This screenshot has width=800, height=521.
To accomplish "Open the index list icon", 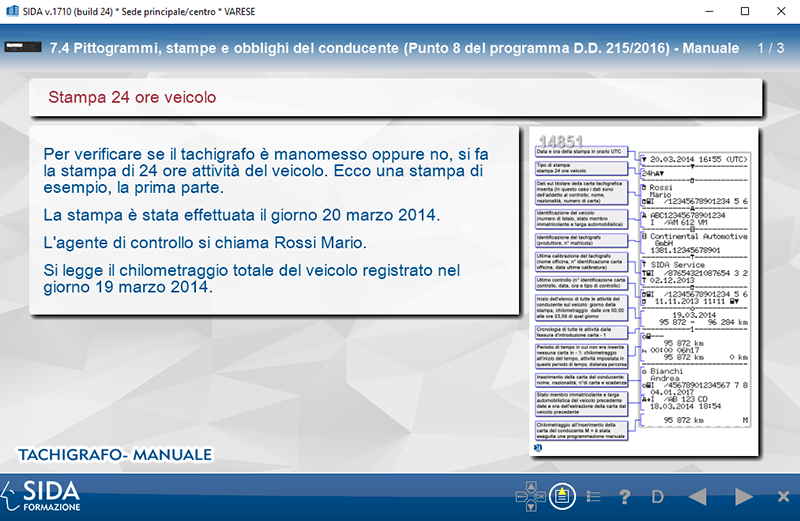I will click(x=593, y=496).
